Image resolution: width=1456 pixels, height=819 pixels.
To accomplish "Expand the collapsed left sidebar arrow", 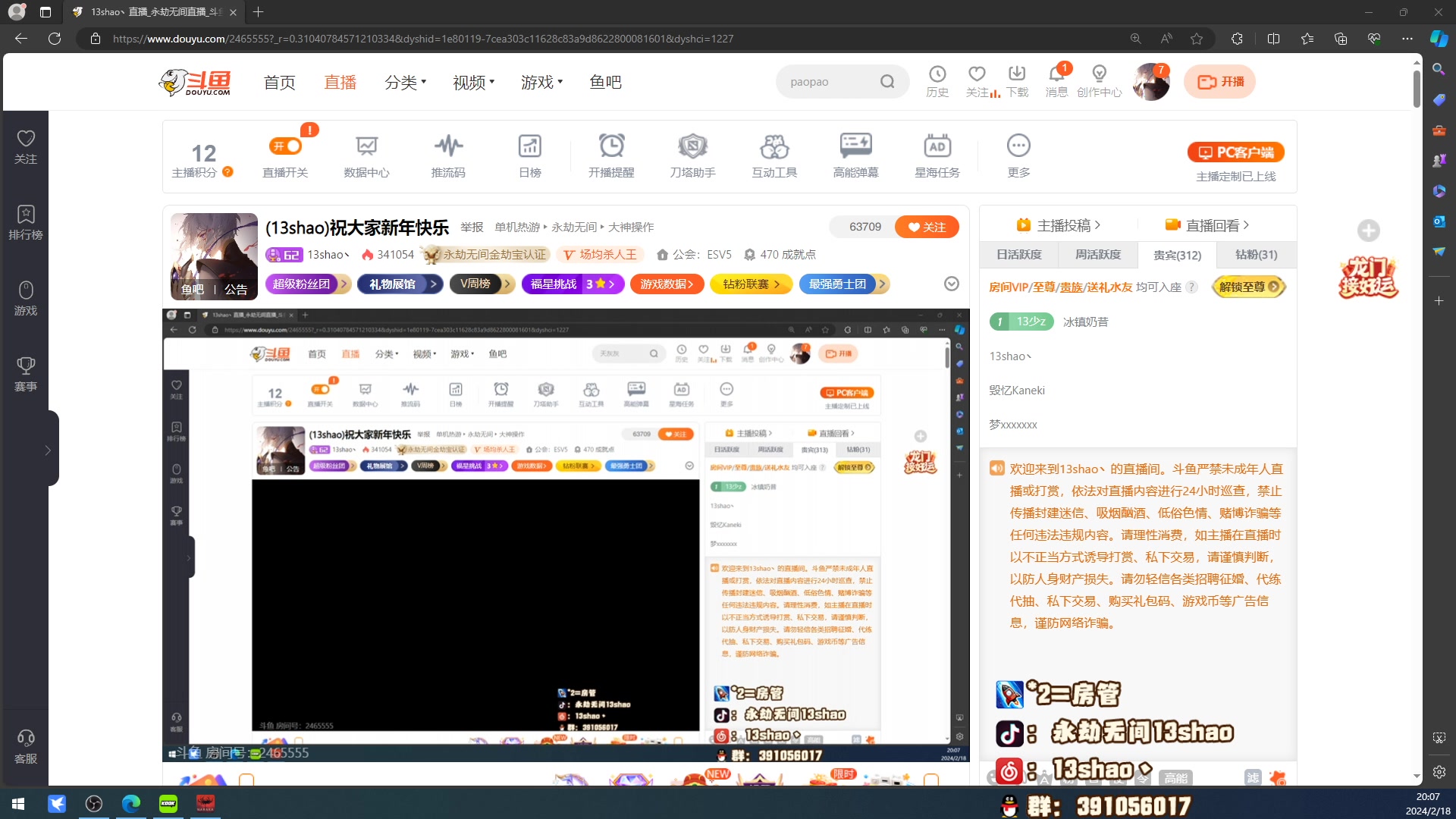I will point(48,450).
